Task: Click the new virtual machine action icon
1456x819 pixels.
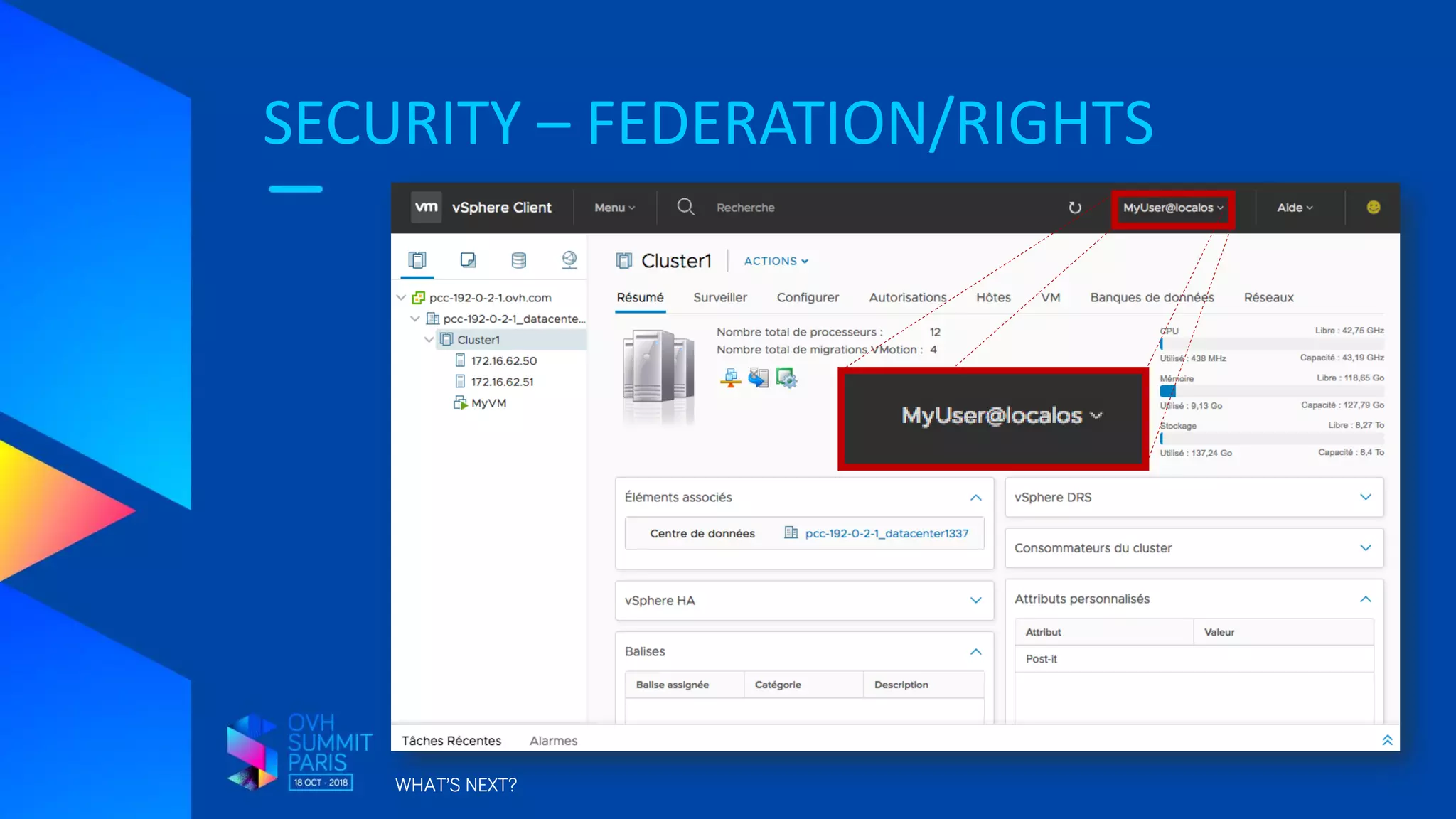Action: pyautogui.click(x=786, y=378)
